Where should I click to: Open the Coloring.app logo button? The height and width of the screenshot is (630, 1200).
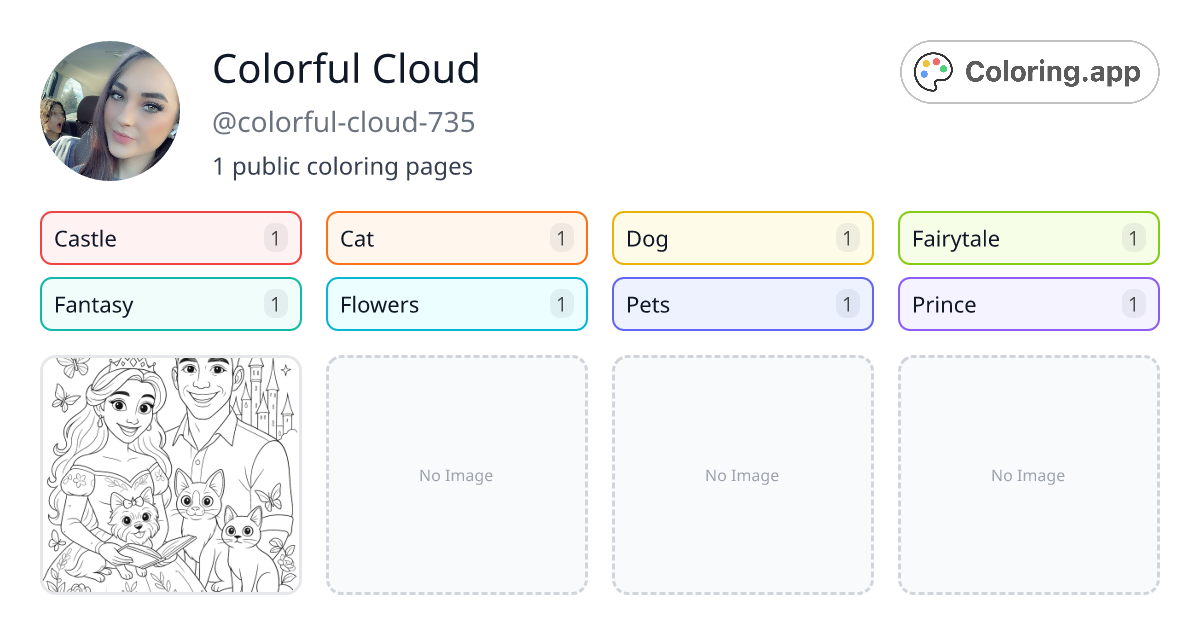pyautogui.click(x=1029, y=72)
